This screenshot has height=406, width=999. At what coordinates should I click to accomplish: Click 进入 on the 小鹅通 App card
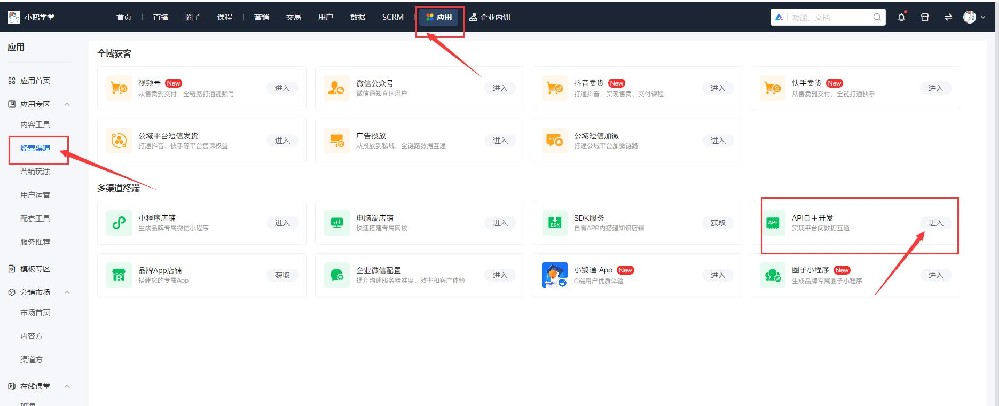tap(718, 275)
